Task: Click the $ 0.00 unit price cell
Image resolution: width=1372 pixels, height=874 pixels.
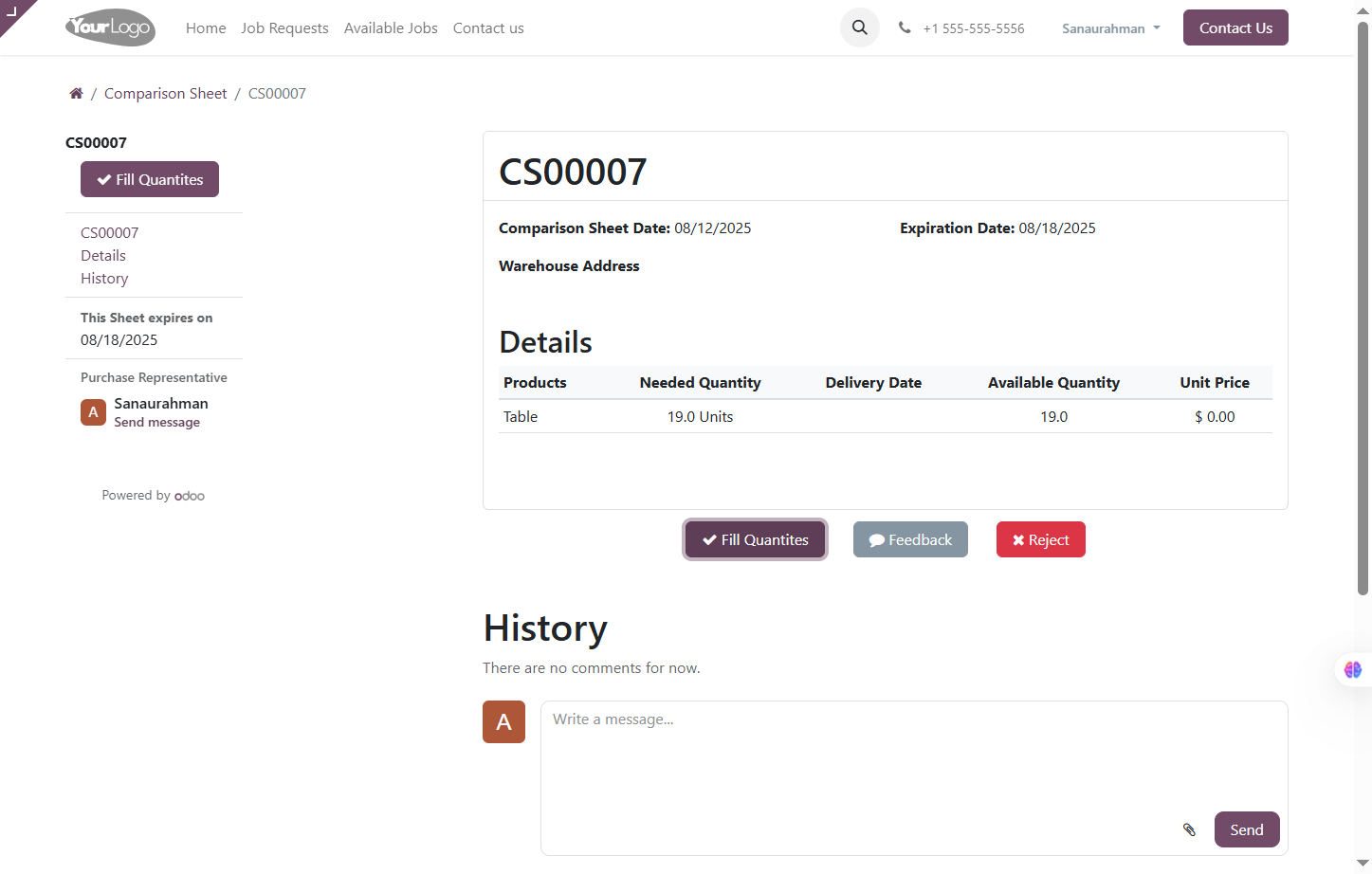Action: [x=1215, y=416]
